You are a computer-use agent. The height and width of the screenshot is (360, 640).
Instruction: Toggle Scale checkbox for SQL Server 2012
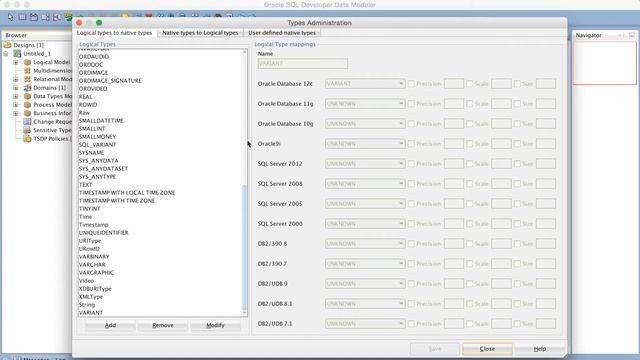470,164
